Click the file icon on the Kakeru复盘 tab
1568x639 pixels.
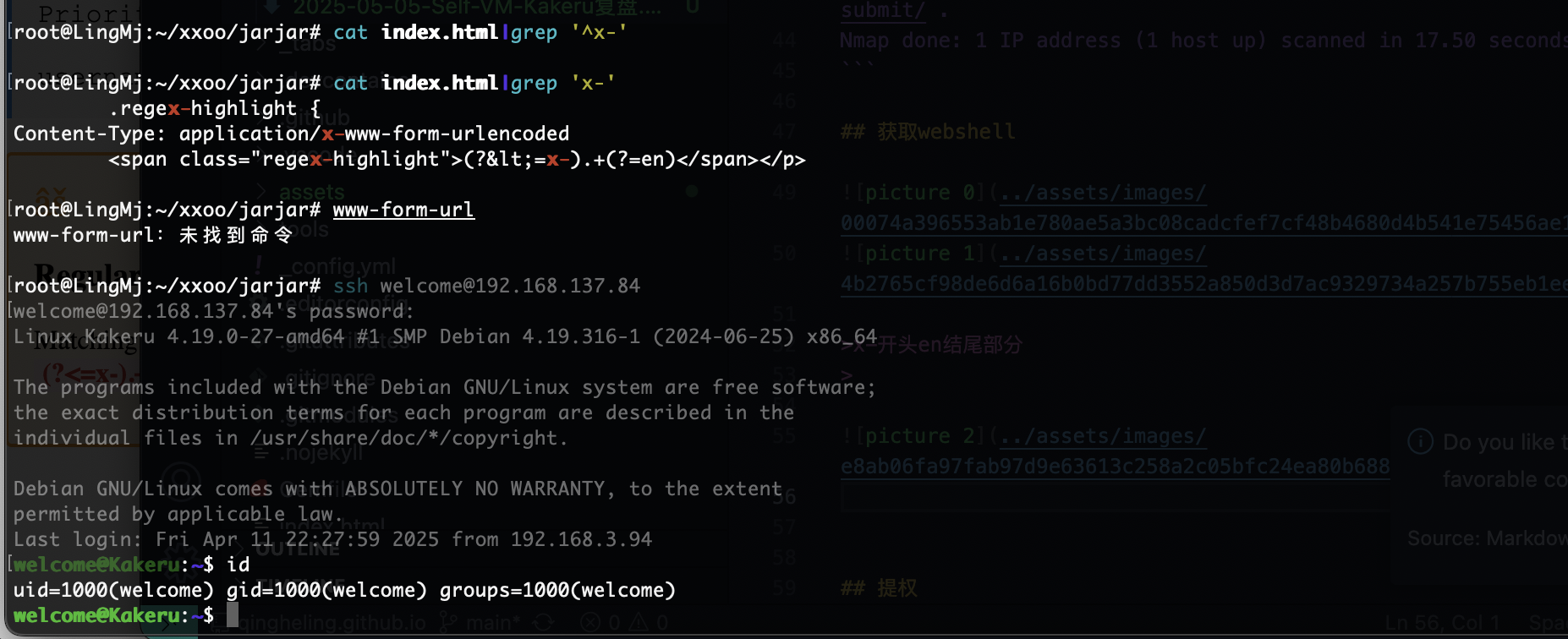tap(271, 7)
